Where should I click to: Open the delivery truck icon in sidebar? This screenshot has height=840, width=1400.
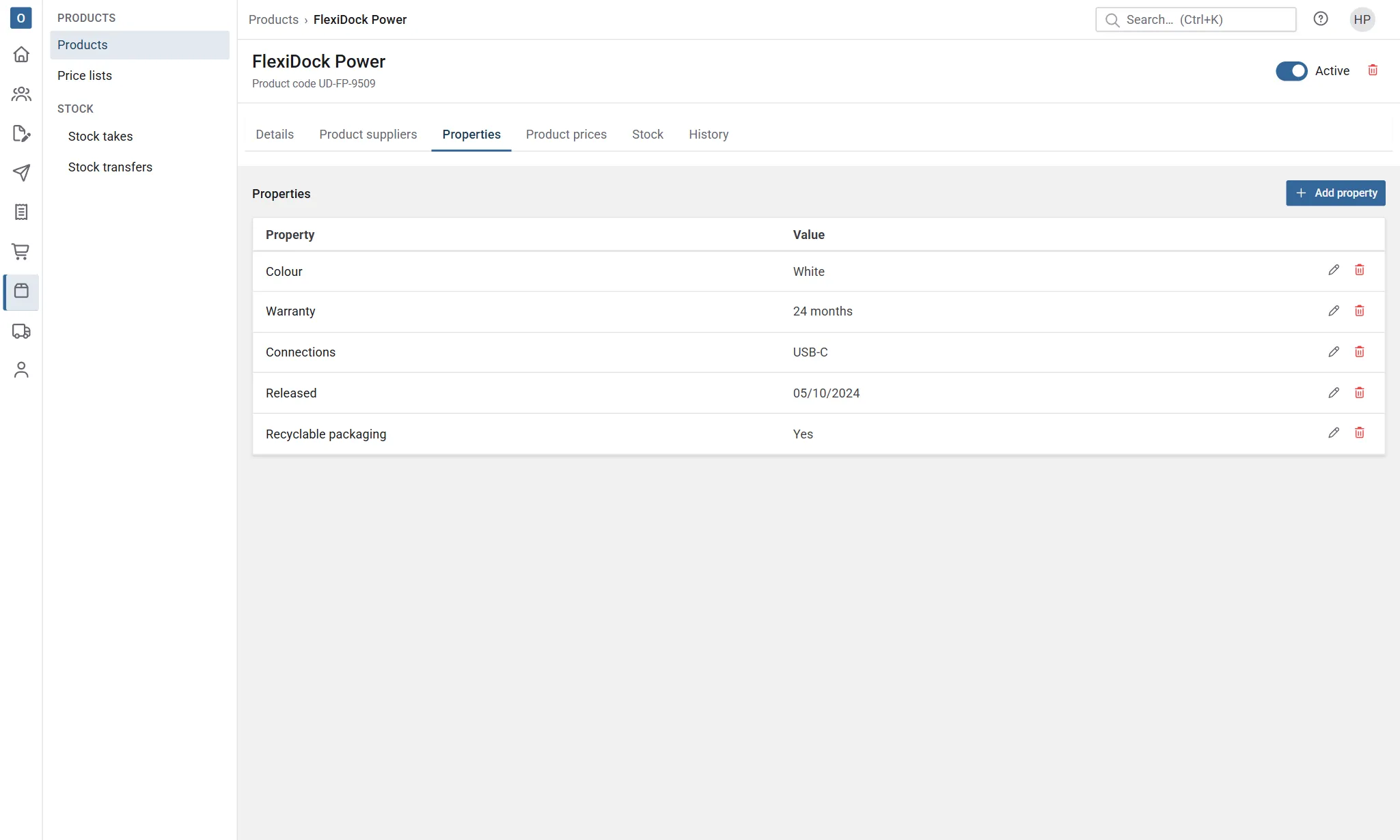pyautogui.click(x=21, y=331)
